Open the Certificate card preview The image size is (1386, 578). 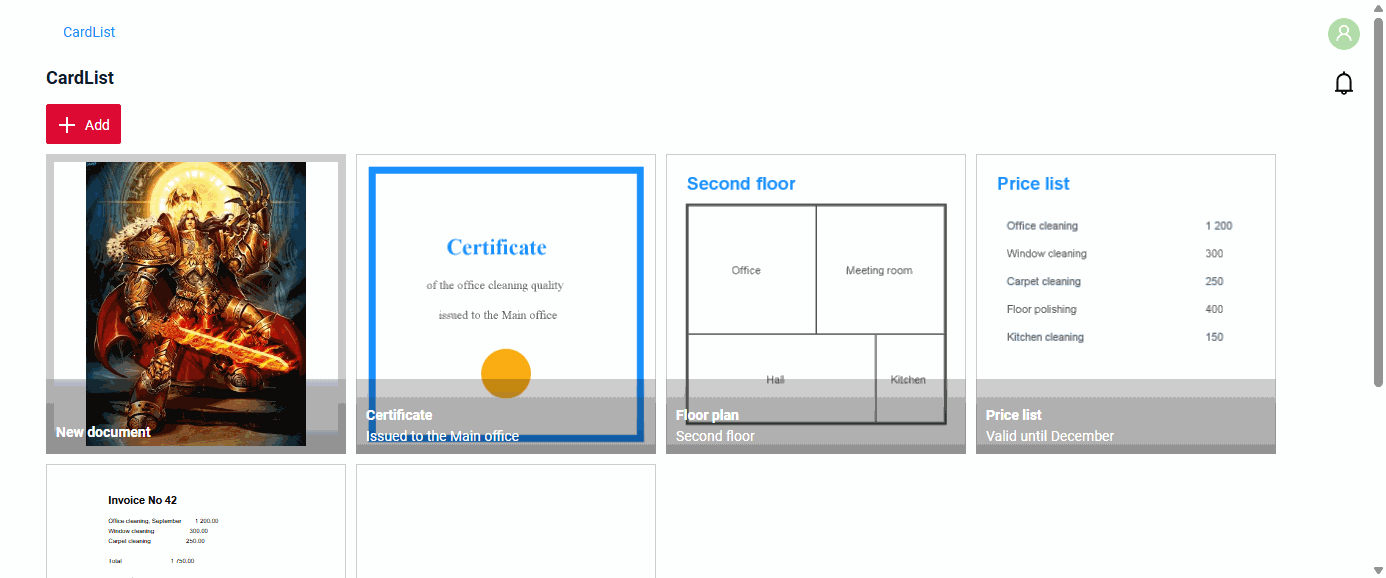click(506, 304)
